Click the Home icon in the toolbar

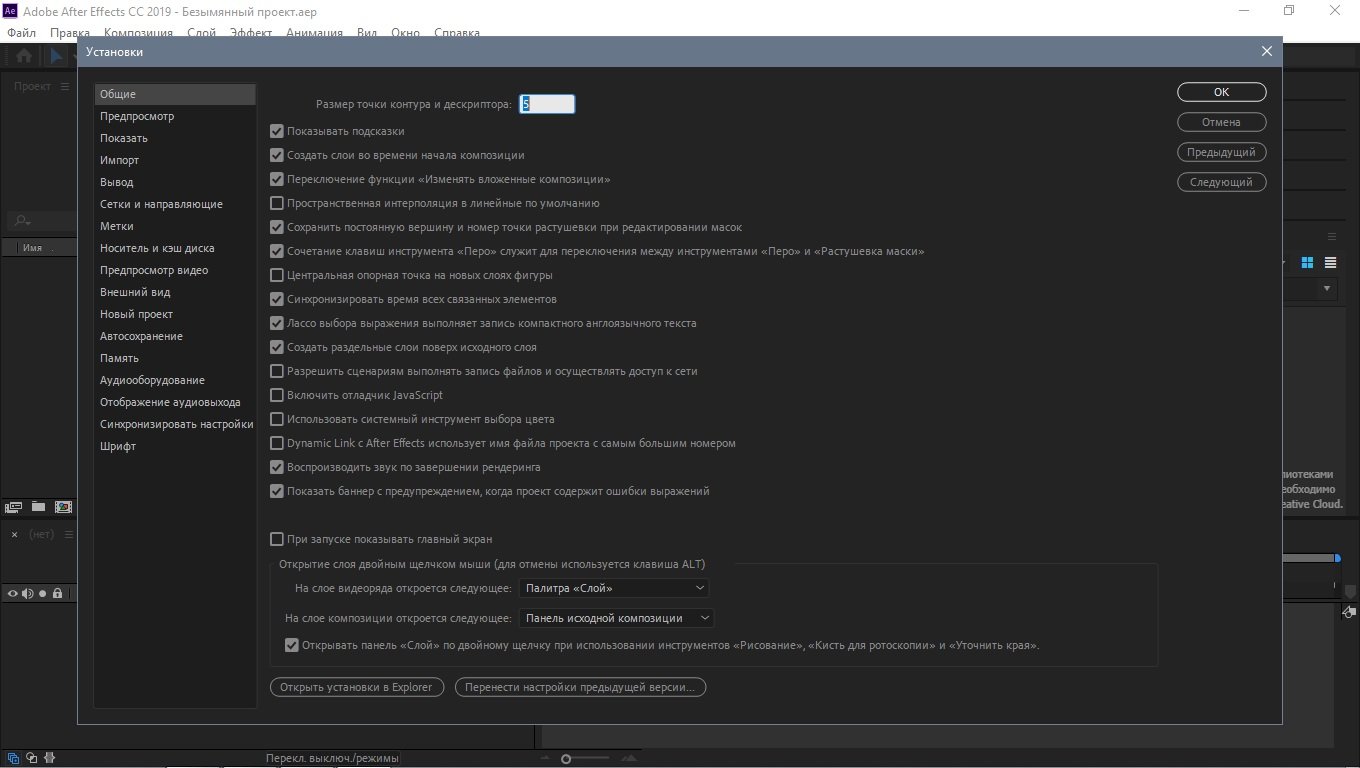tap(24, 56)
